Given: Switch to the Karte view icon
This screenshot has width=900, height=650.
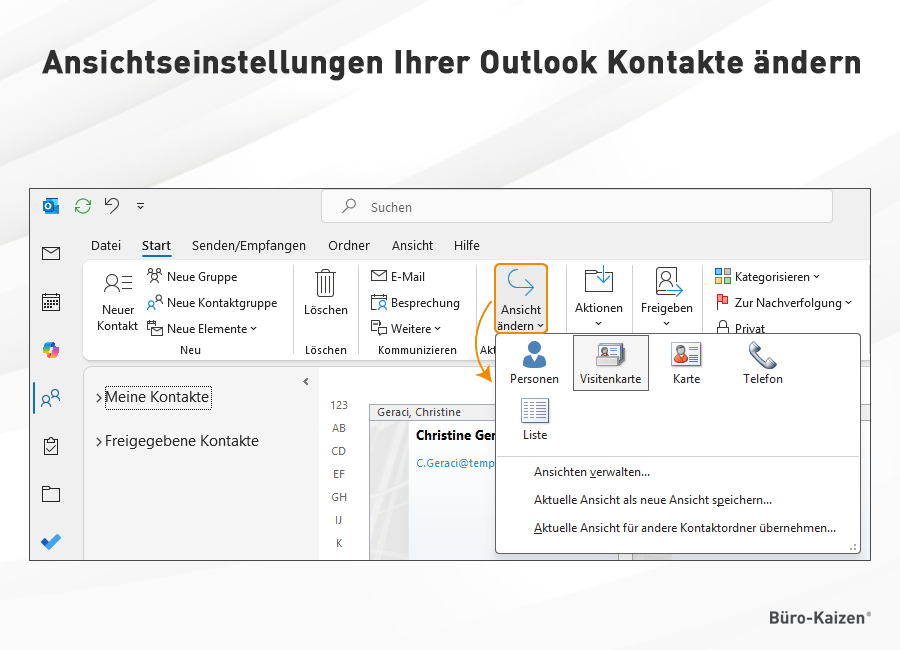Looking at the screenshot, I should click(686, 356).
